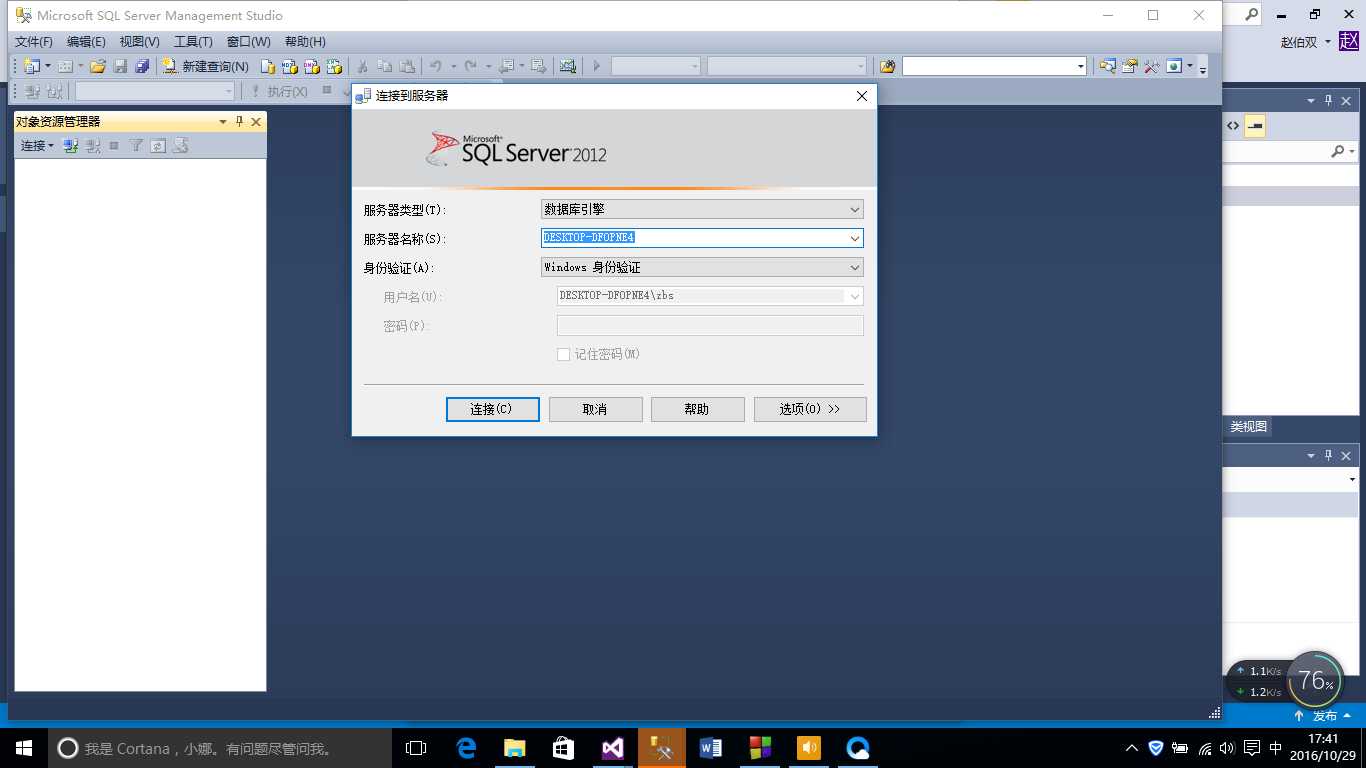Tick the 记住密码(M) checkbox
This screenshot has width=1366, height=768.
564,355
